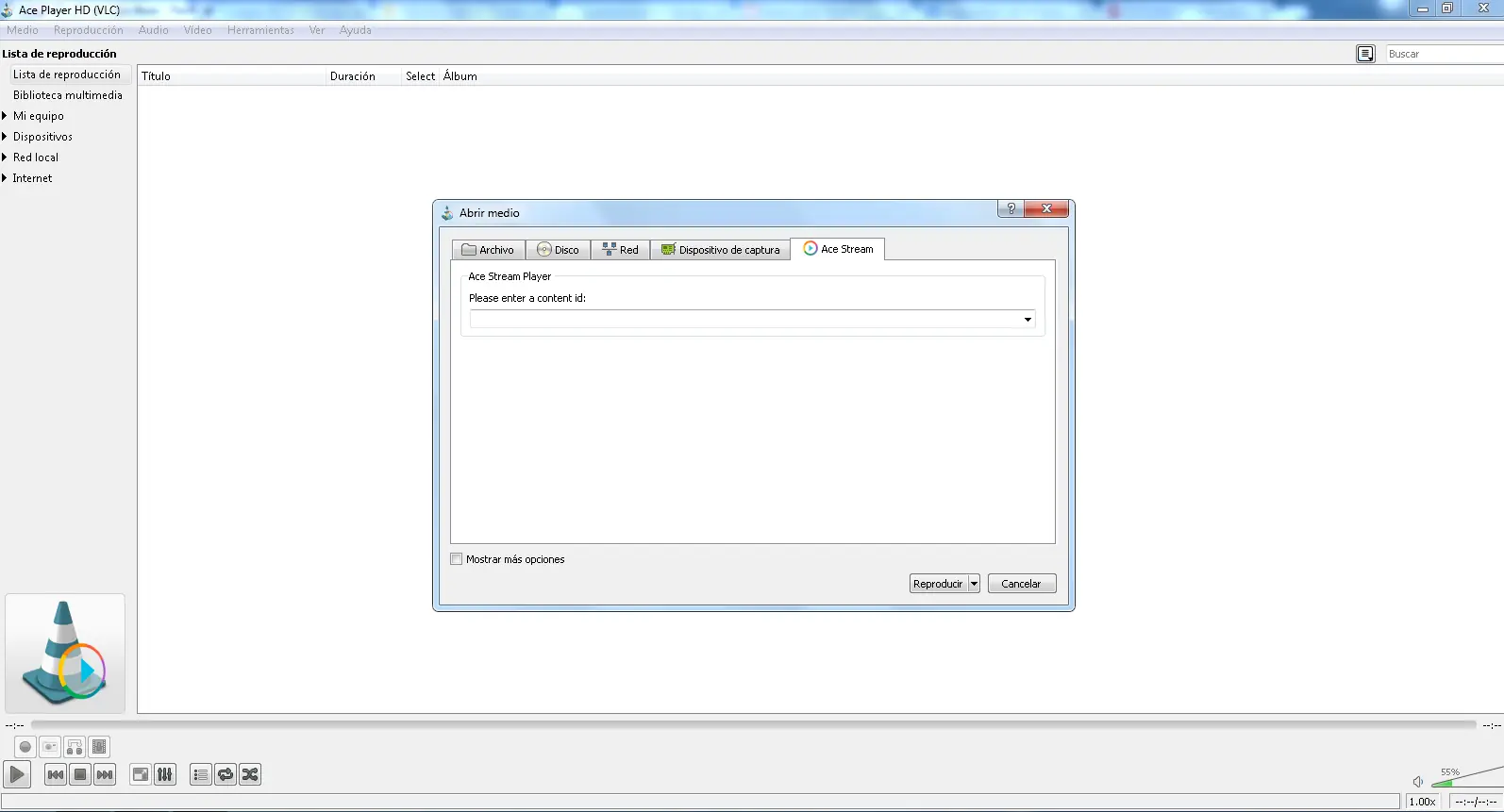Toggle shuffle random playback
Image resolution: width=1504 pixels, height=812 pixels.
click(250, 774)
